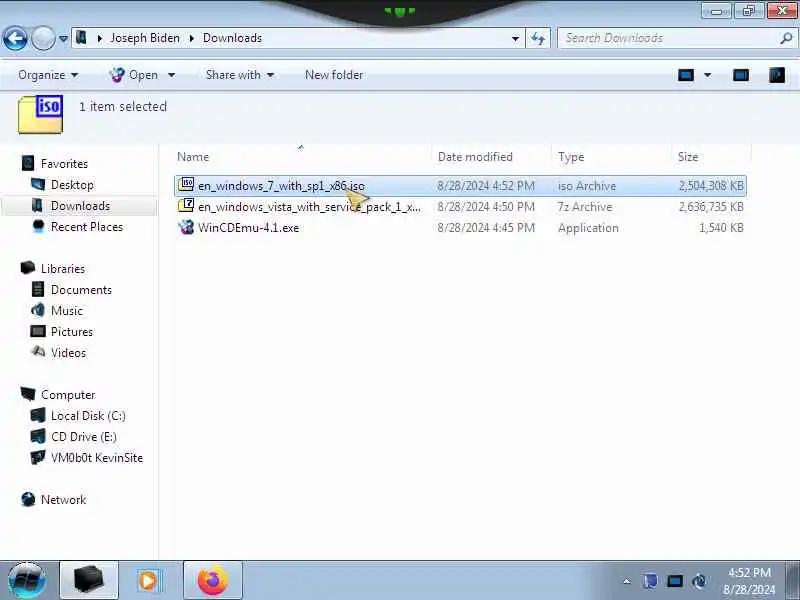Sort by the Type column header
Image resolution: width=800 pixels, height=600 pixels.
coord(571,157)
